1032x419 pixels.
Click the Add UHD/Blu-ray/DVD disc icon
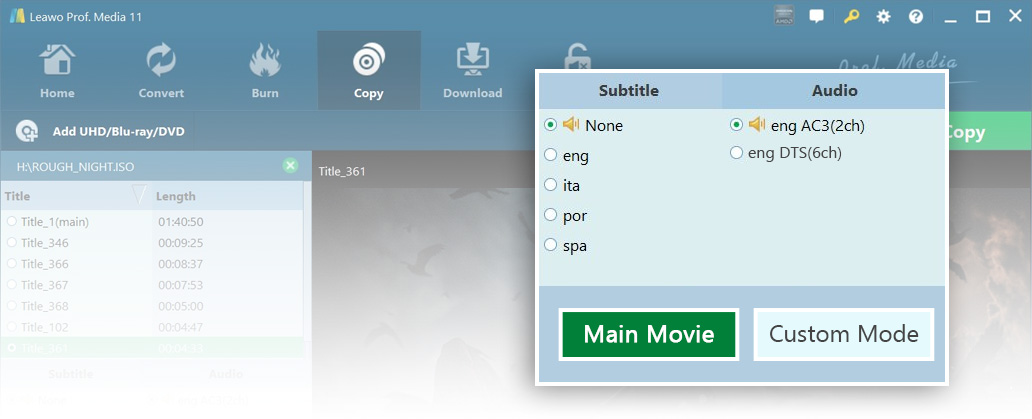27,132
